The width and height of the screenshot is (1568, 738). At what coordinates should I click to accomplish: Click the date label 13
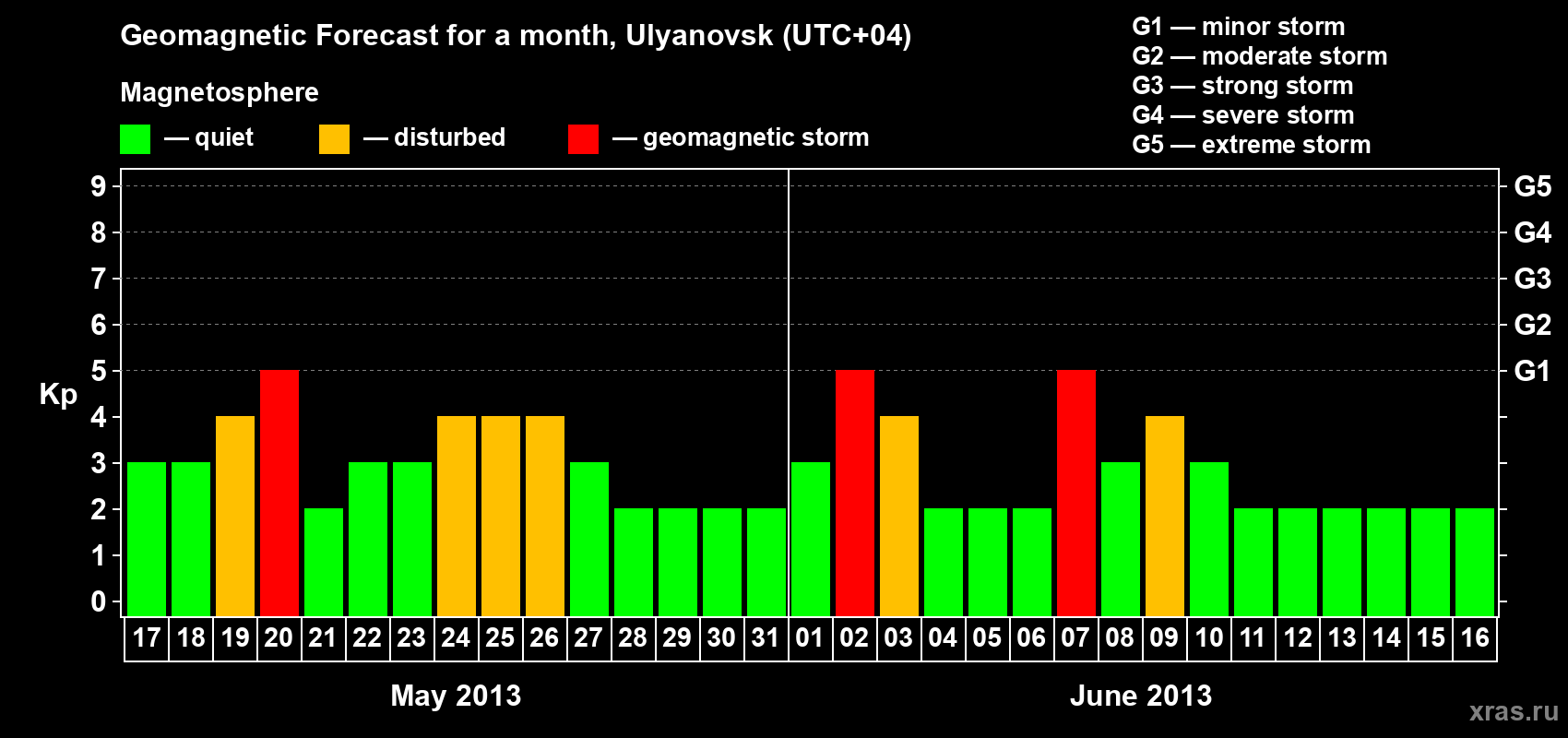[x=1341, y=638]
